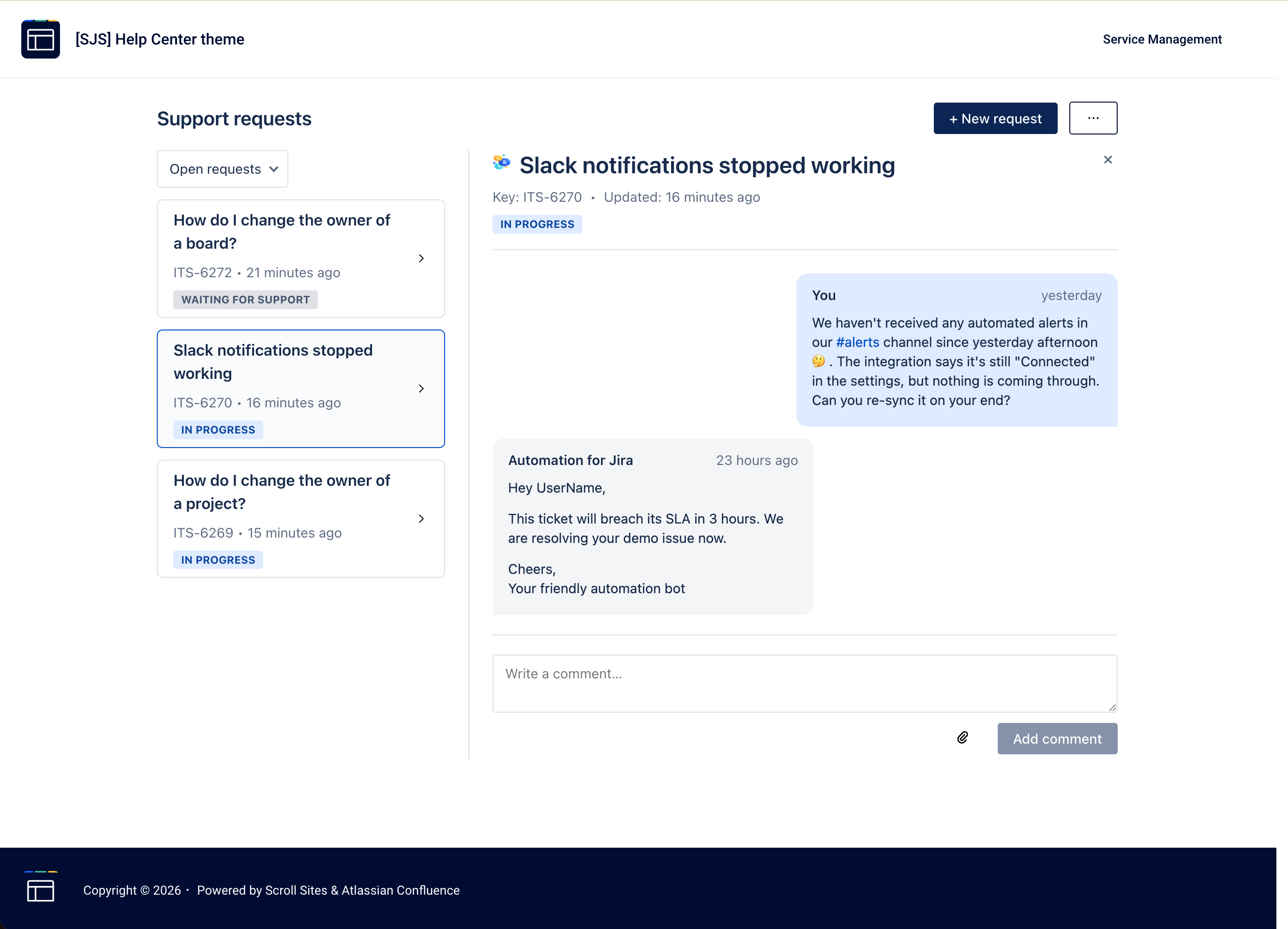This screenshot has width=1288, height=929.
Task: Focus the Write a comment text field
Action: (804, 683)
